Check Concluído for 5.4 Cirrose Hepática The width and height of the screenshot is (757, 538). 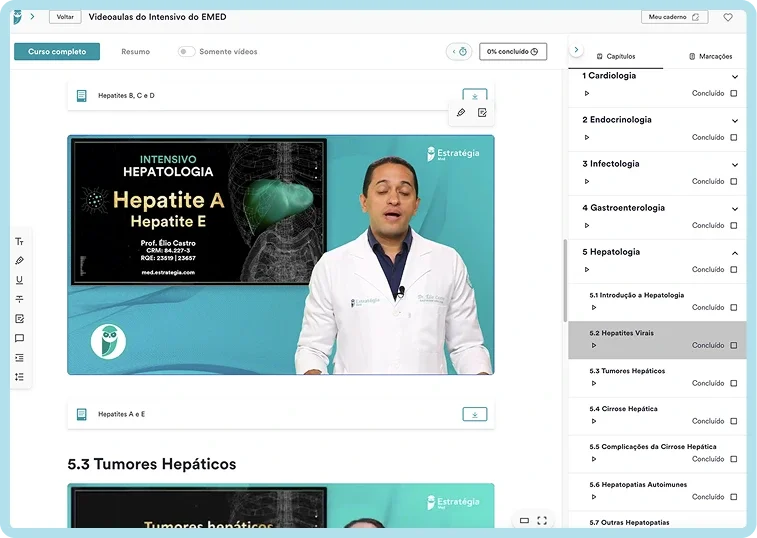[734, 421]
